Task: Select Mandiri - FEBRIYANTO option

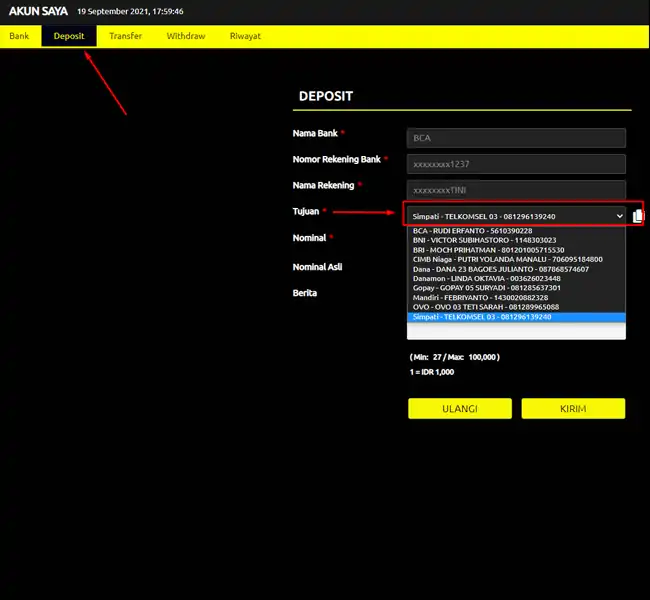Action: pyautogui.click(x=516, y=298)
